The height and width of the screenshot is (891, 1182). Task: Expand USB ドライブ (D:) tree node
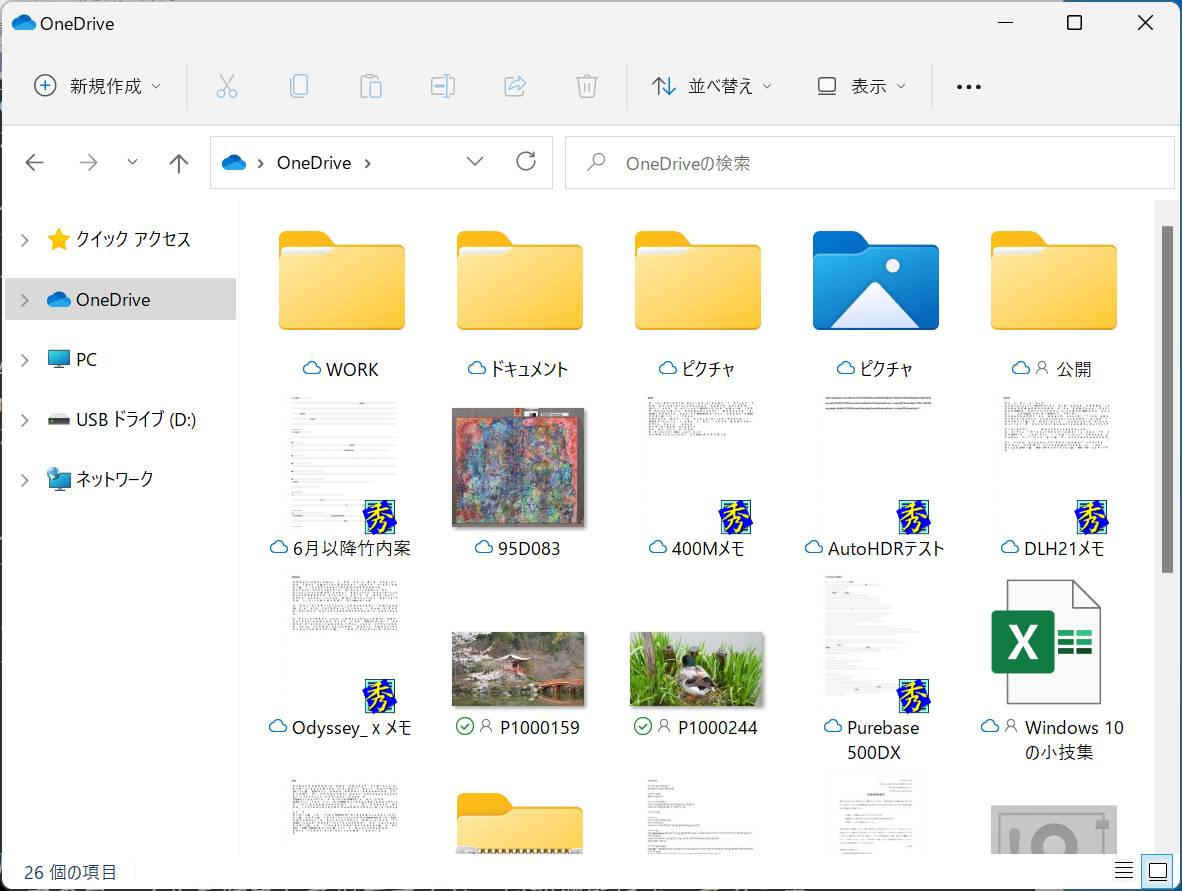click(x=25, y=420)
